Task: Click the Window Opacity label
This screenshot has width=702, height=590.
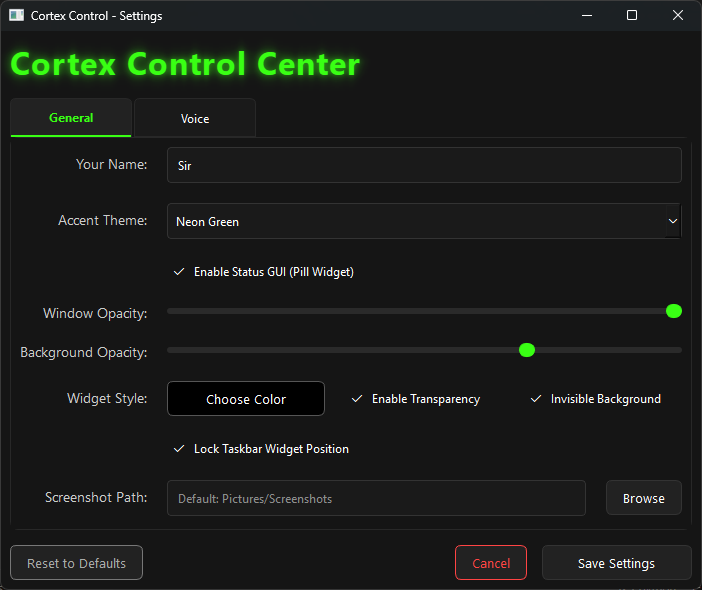Action: click(x=95, y=313)
